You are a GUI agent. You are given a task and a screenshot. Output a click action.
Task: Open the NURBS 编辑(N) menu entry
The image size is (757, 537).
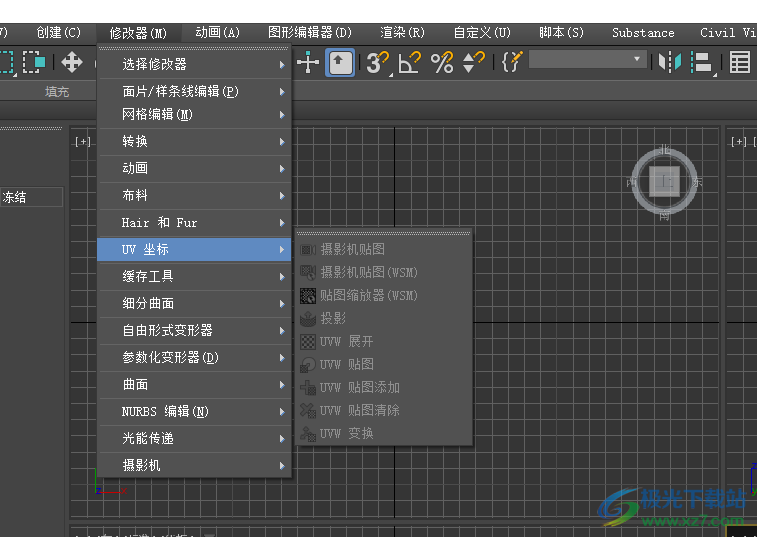tap(195, 412)
